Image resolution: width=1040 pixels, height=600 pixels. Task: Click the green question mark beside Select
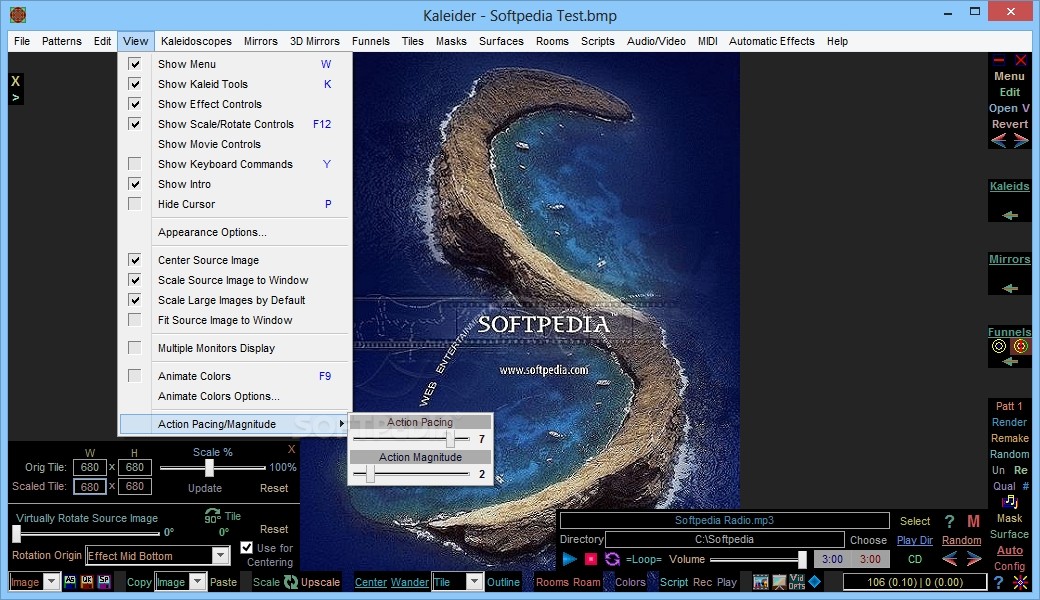point(949,521)
